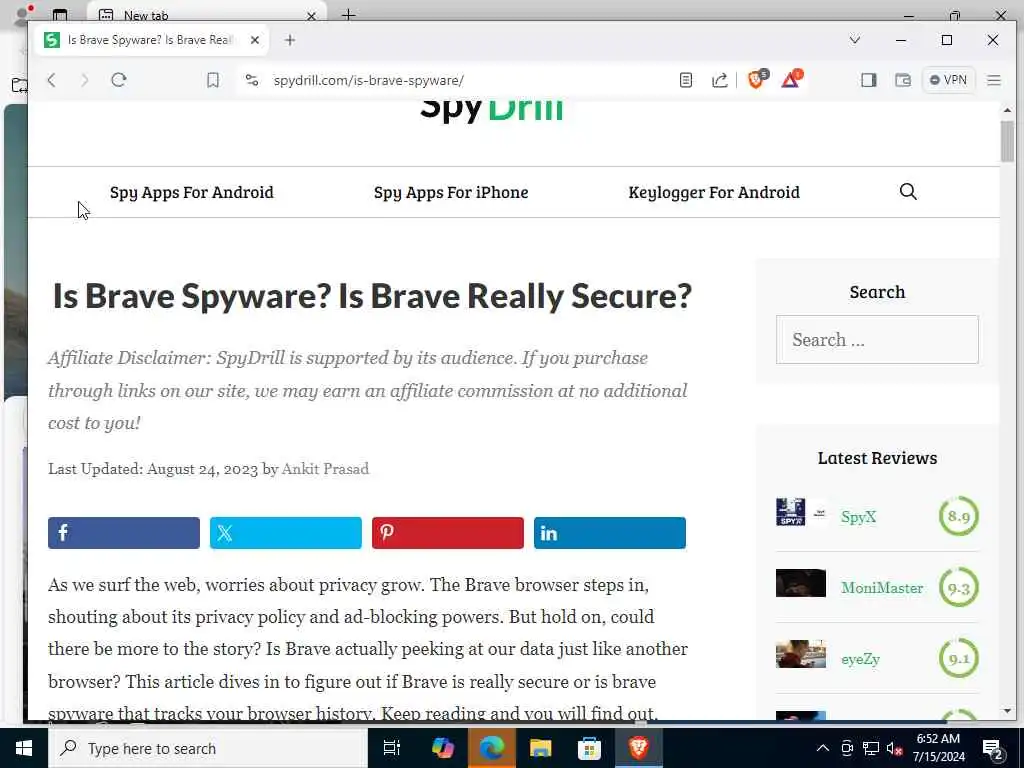Click the eyeZy review thumbnail
This screenshot has height=768, width=1024.
click(801, 654)
